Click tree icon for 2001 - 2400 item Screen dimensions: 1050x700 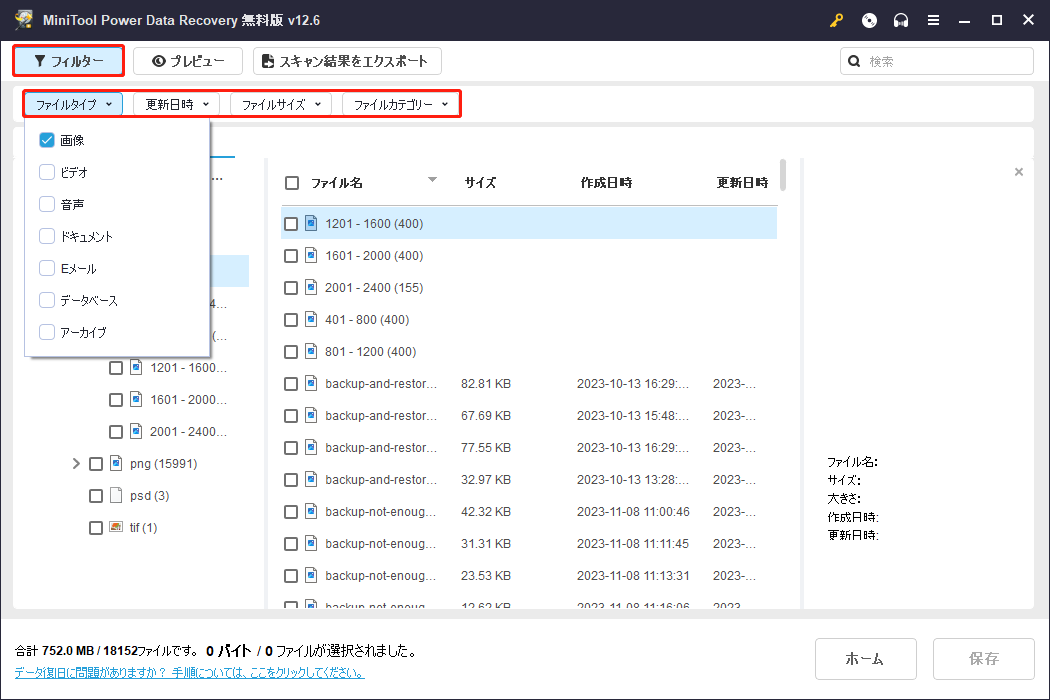[x=136, y=431]
